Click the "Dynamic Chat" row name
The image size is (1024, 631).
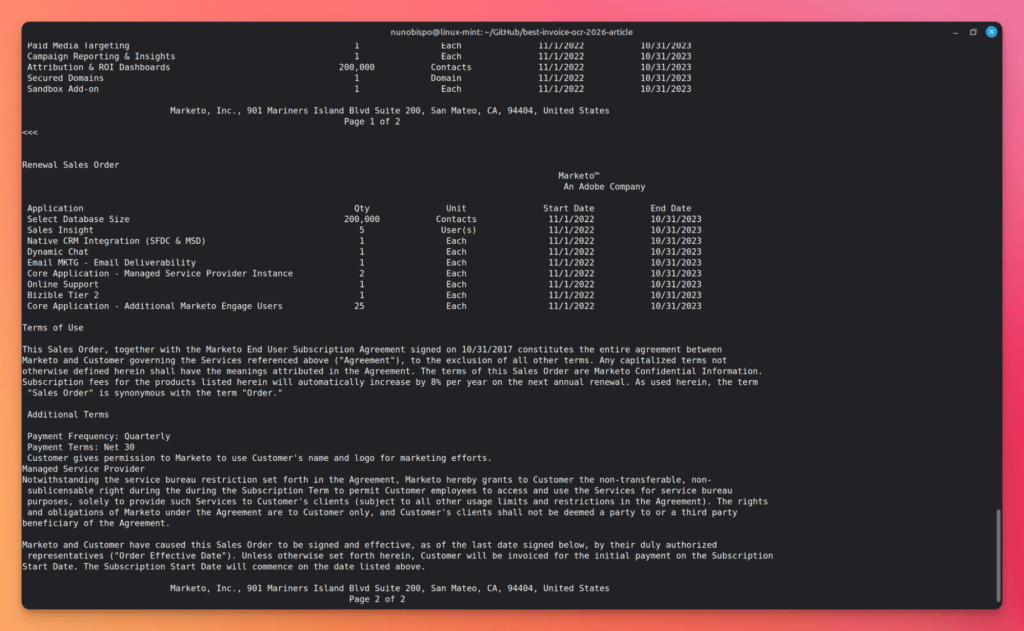[x=57, y=251]
